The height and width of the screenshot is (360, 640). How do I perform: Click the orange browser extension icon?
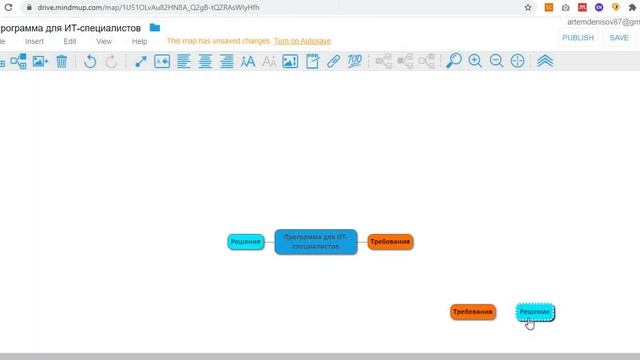point(549,7)
